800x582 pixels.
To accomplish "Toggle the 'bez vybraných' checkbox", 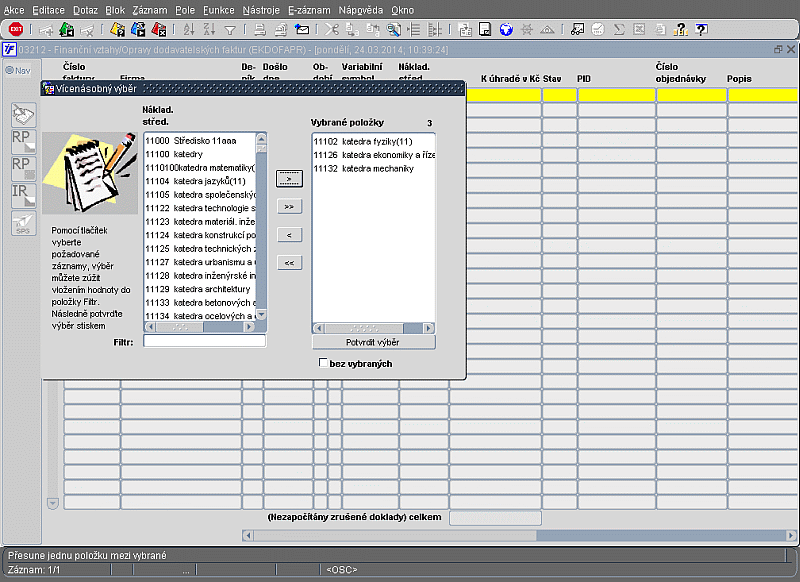I will point(322,363).
